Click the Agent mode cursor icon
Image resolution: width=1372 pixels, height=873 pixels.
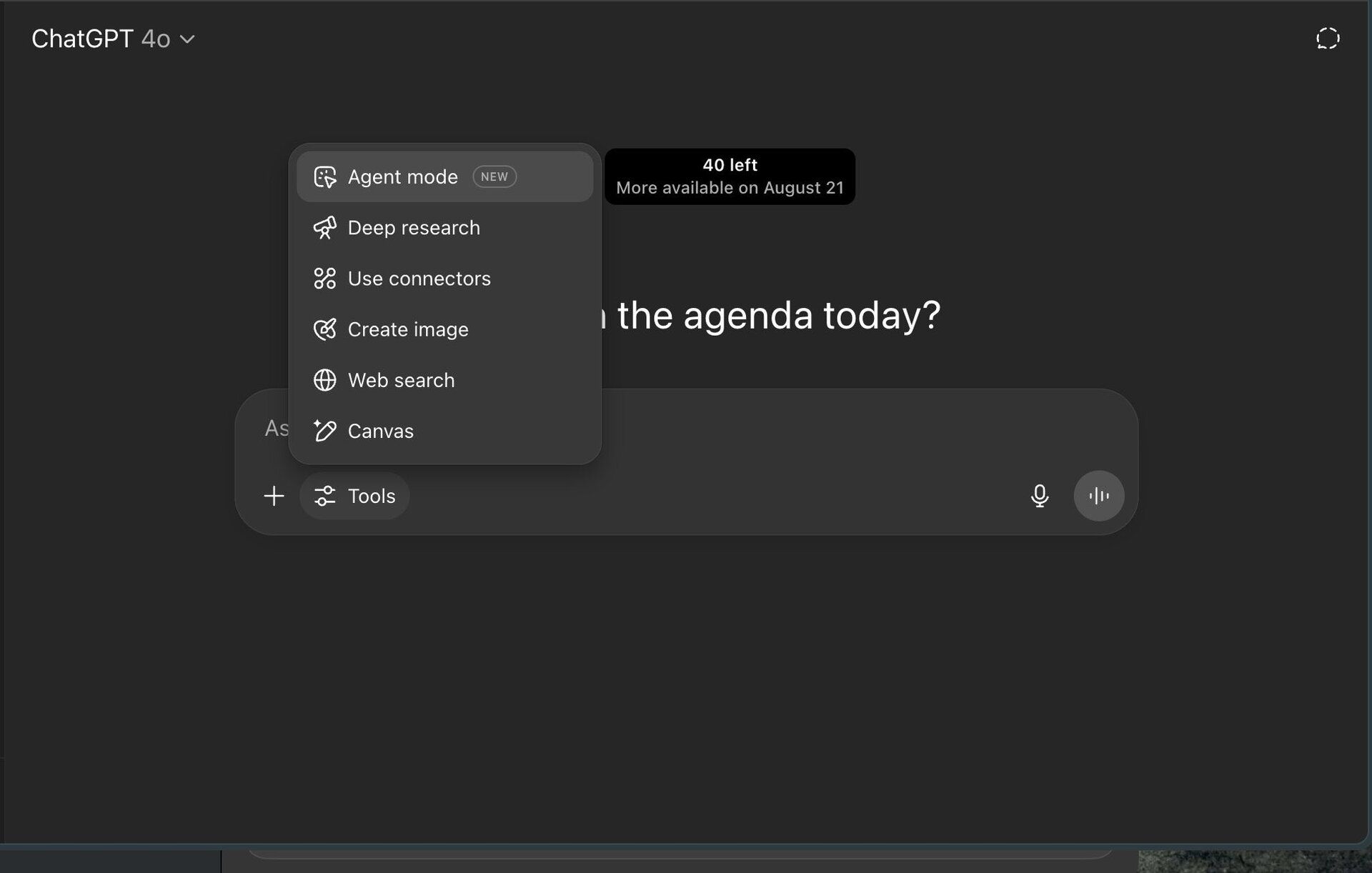click(x=324, y=177)
